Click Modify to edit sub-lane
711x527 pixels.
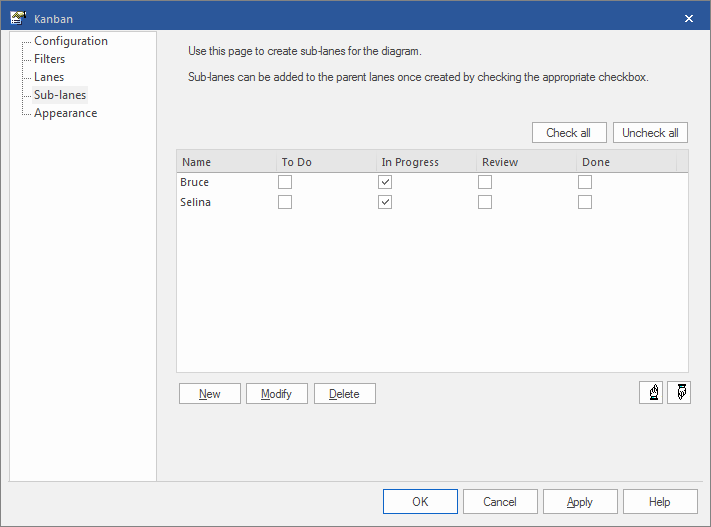click(x=276, y=394)
